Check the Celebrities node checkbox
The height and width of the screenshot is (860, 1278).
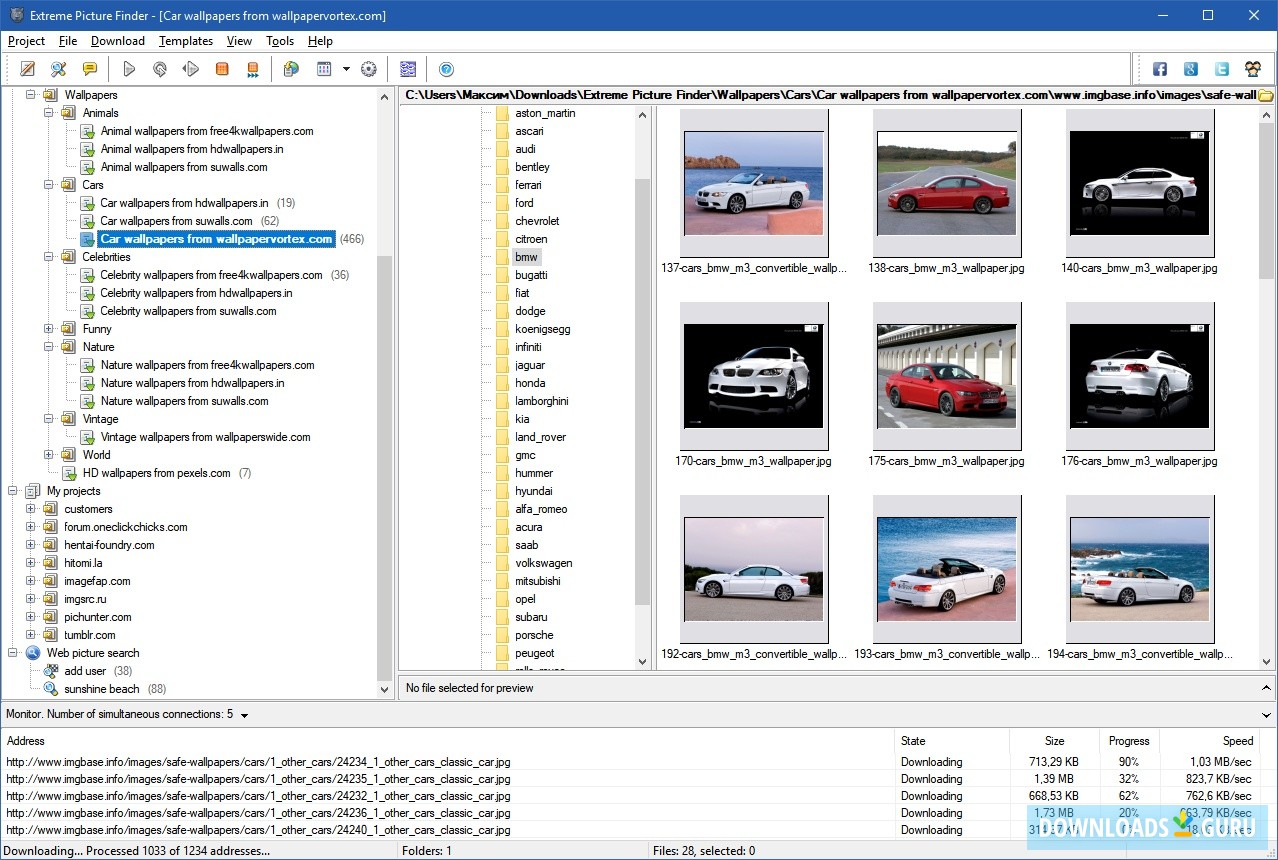(x=67, y=257)
